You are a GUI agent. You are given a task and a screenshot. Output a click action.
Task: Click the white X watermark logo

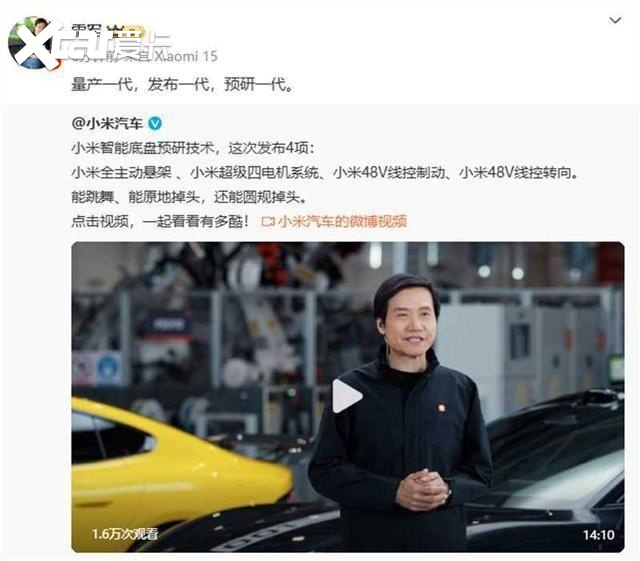point(35,44)
